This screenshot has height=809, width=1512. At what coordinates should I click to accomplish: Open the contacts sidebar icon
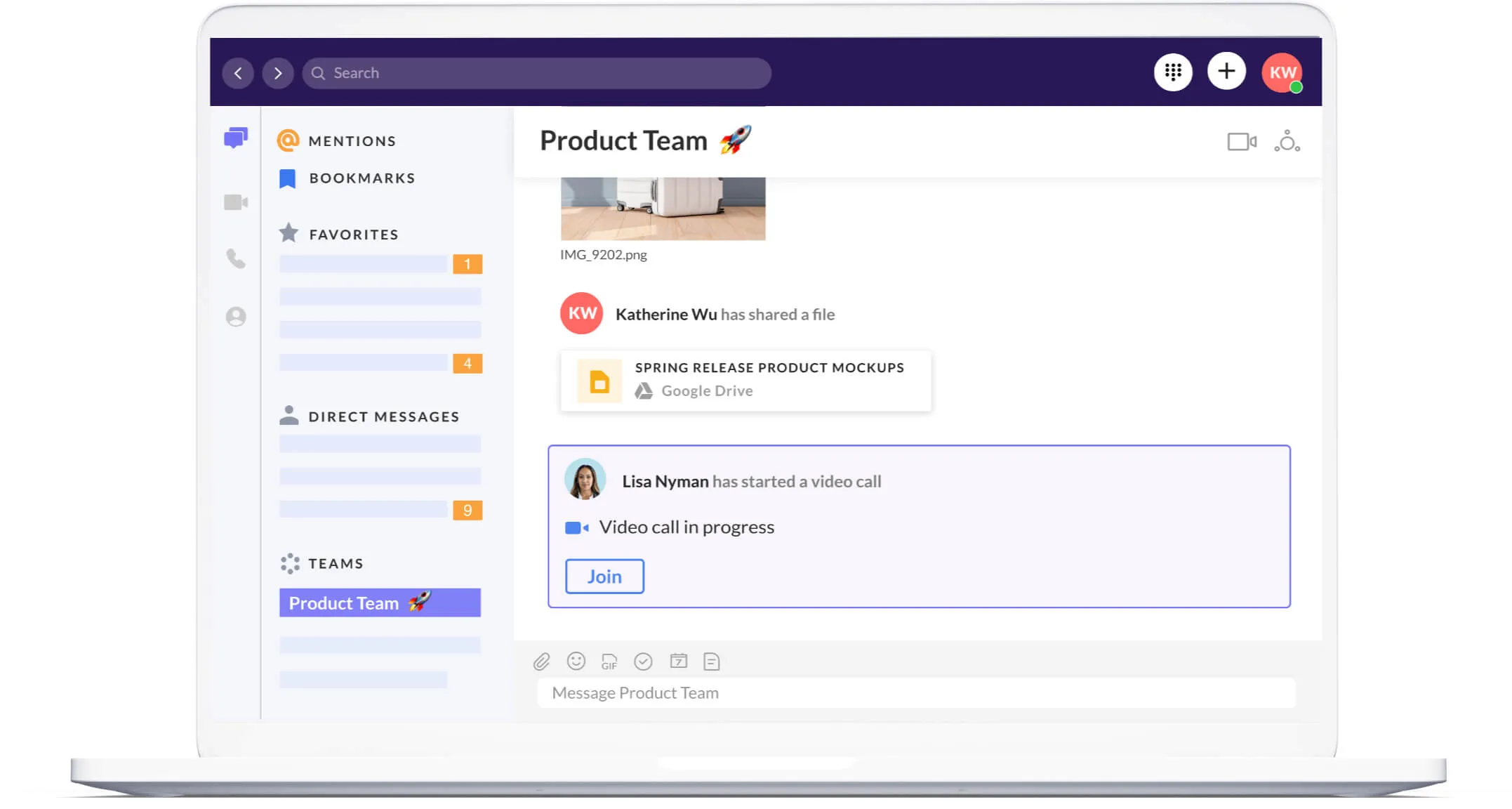[x=236, y=317]
